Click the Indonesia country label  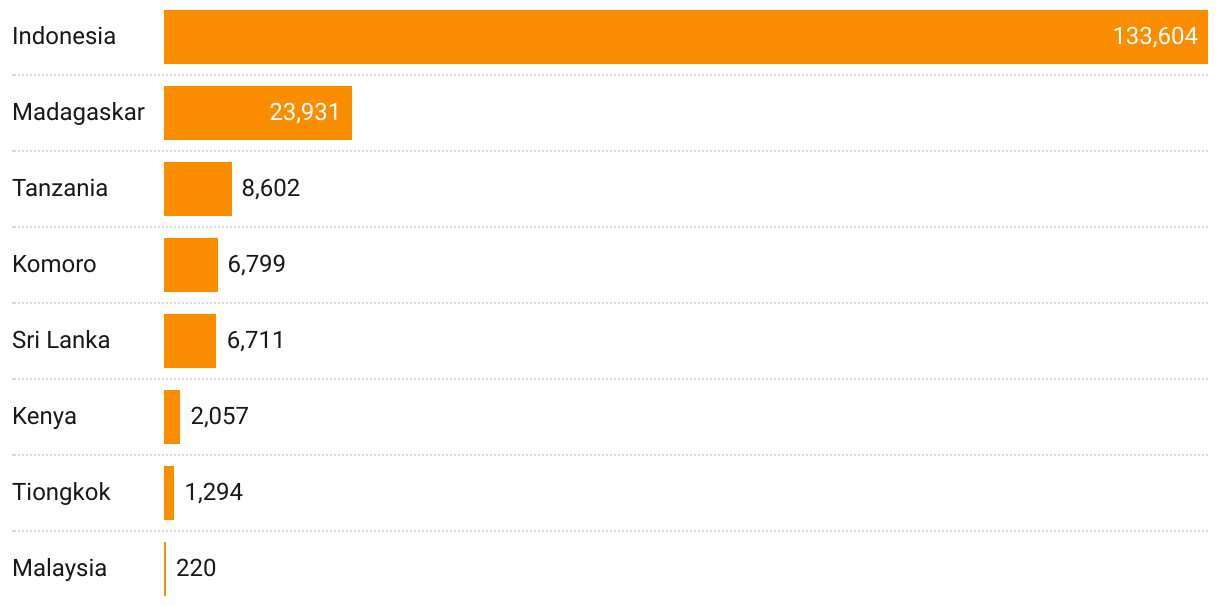(64, 36)
